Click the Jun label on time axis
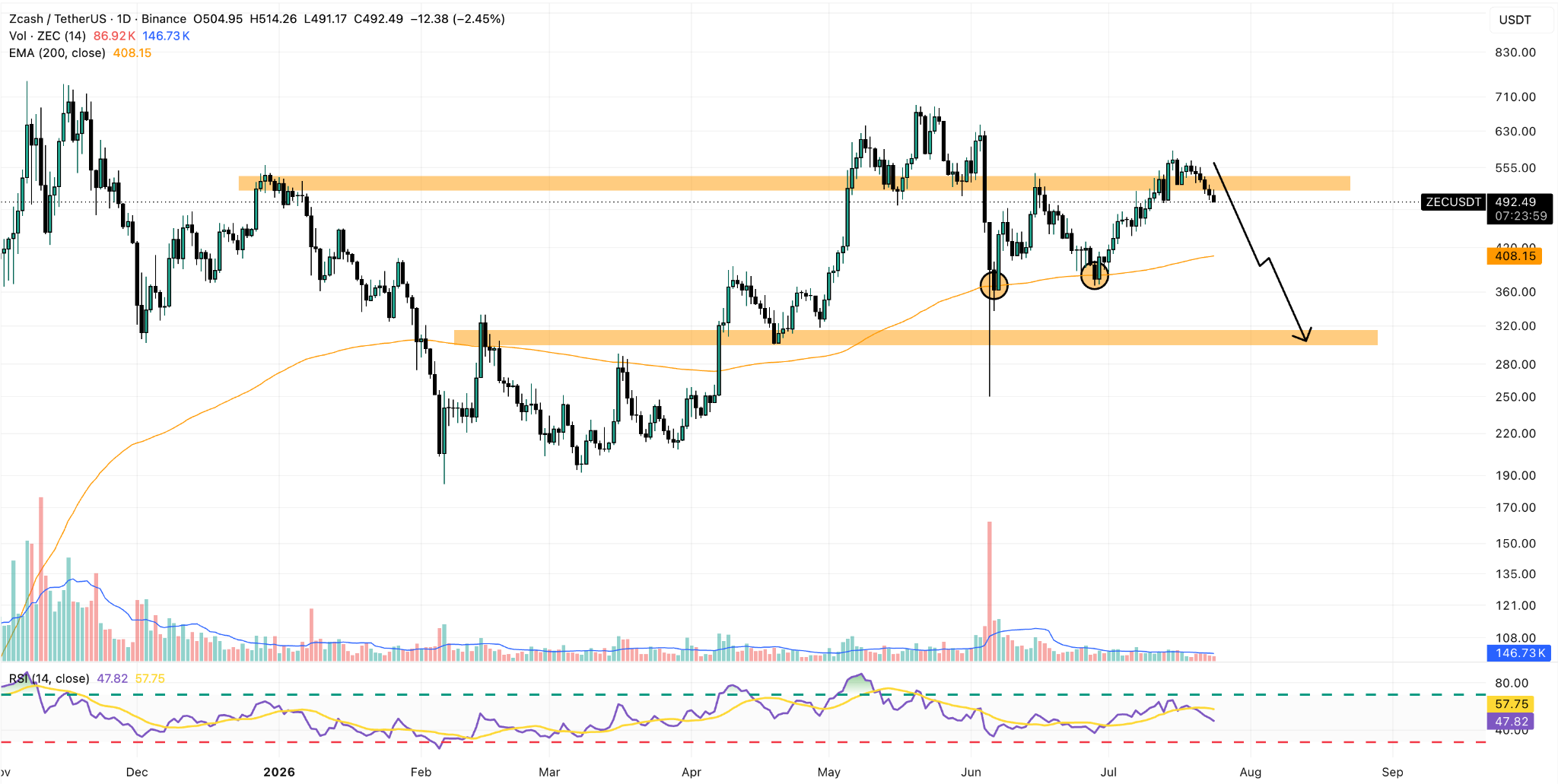The width and height of the screenshot is (1558, 784). (971, 772)
